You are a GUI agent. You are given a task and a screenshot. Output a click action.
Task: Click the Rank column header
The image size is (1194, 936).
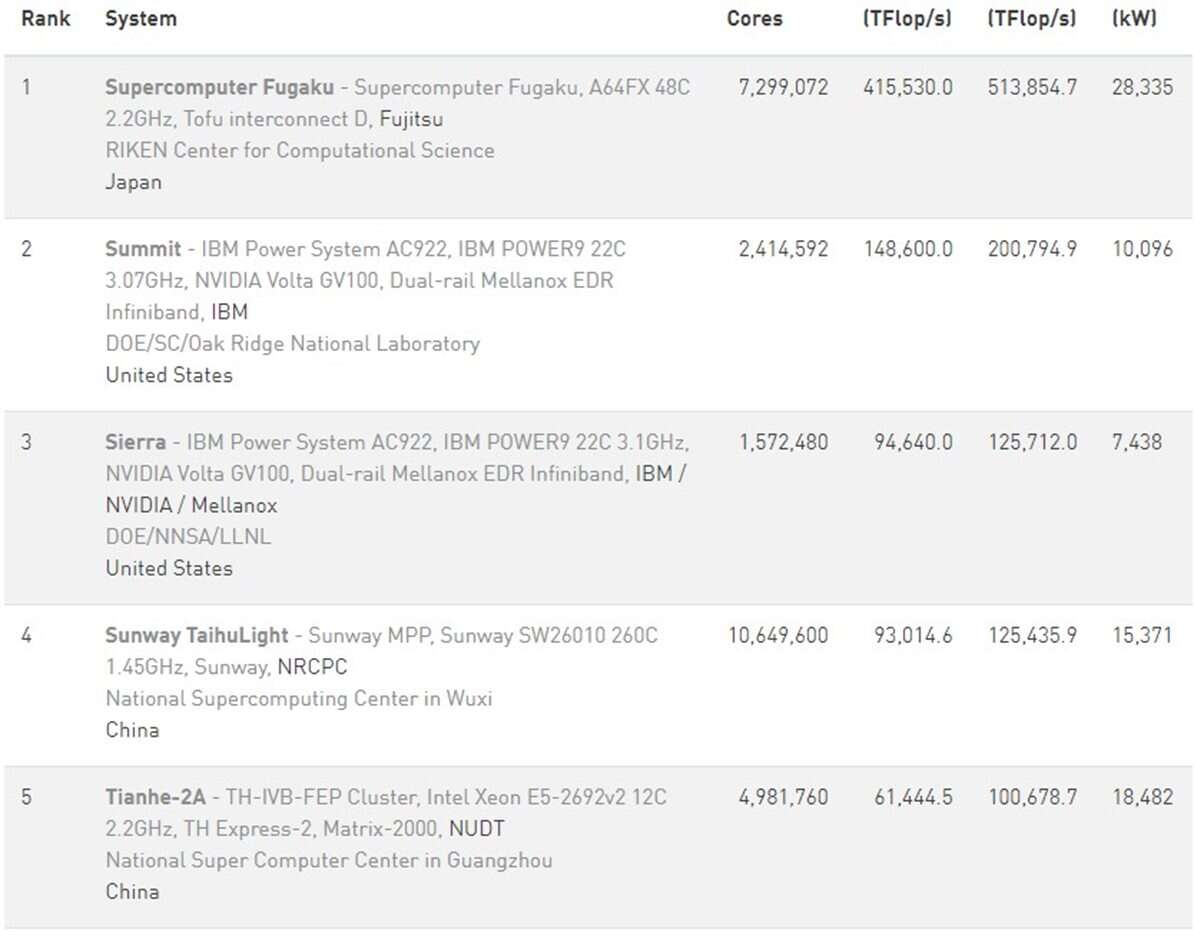click(x=46, y=19)
